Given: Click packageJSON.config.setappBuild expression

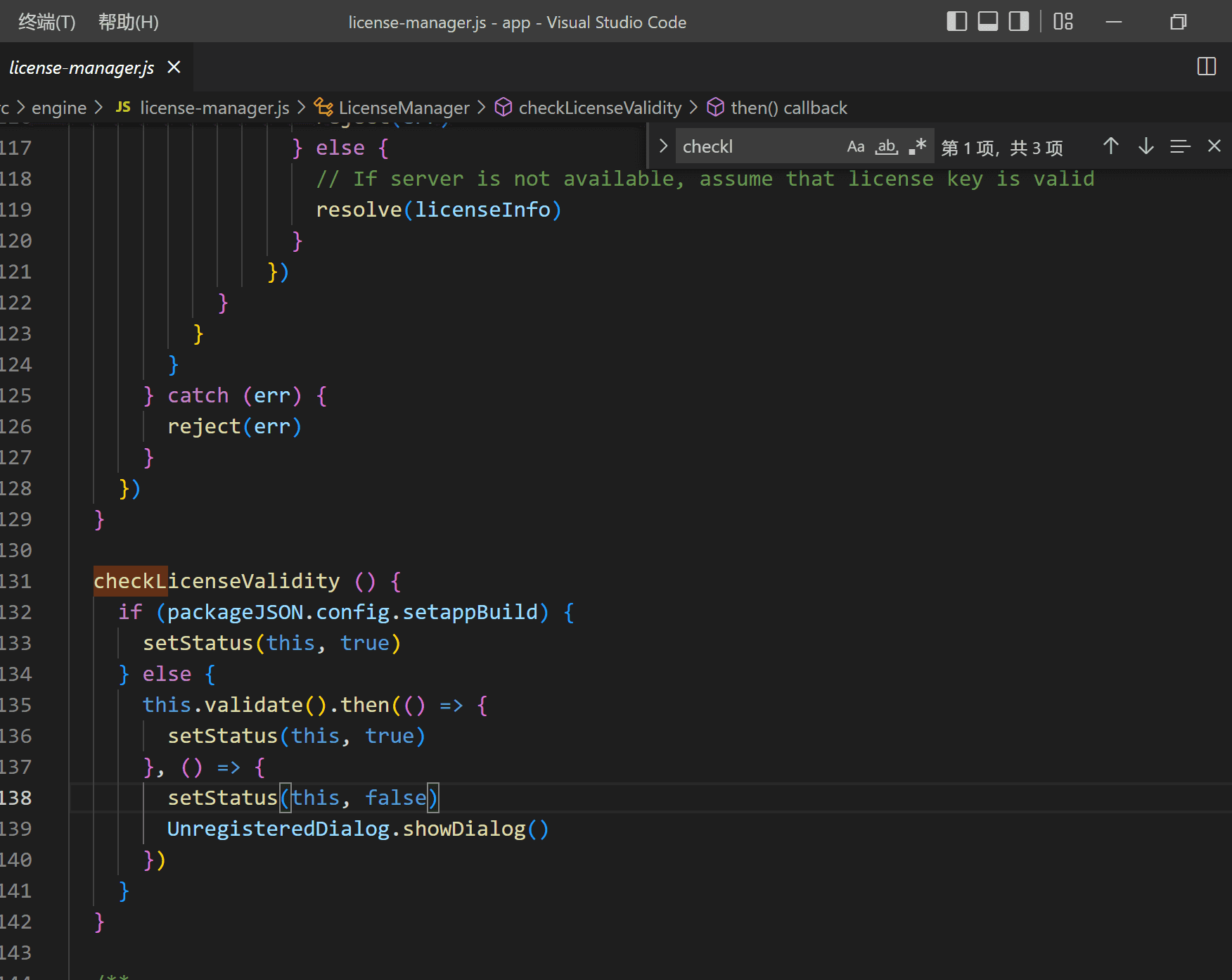Looking at the screenshot, I should (352, 612).
